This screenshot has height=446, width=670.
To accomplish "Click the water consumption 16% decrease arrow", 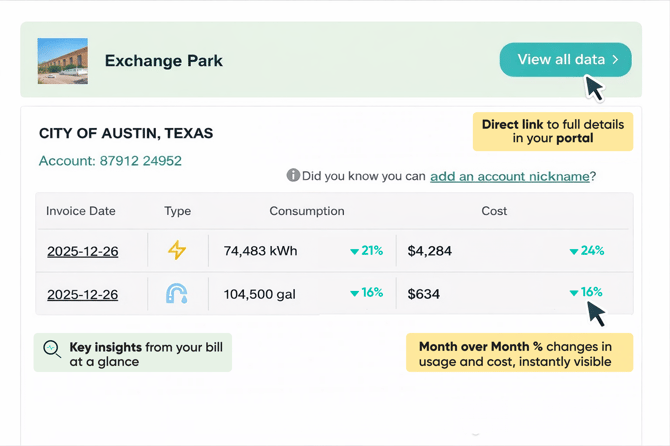I will click(x=354, y=294).
